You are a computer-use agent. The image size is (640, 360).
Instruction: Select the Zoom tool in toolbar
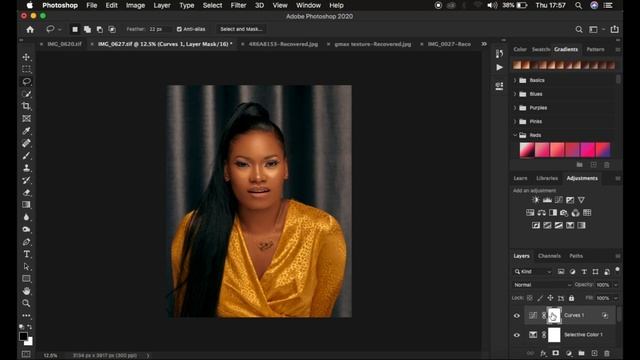click(27, 303)
